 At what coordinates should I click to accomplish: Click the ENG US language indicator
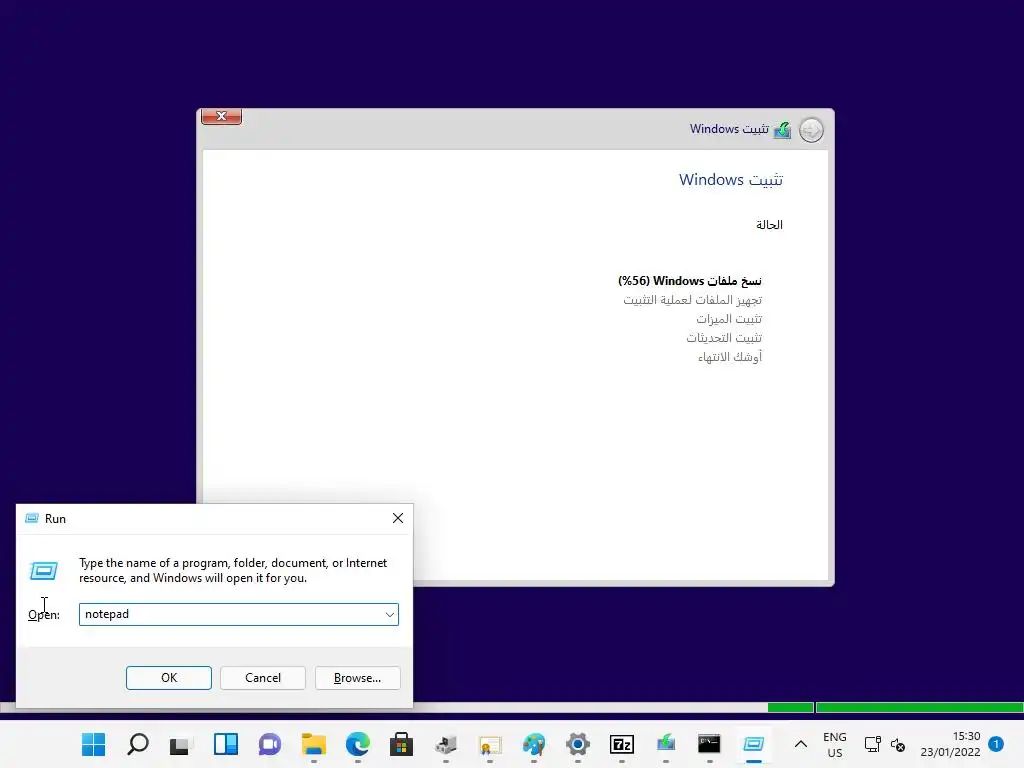[835, 744]
